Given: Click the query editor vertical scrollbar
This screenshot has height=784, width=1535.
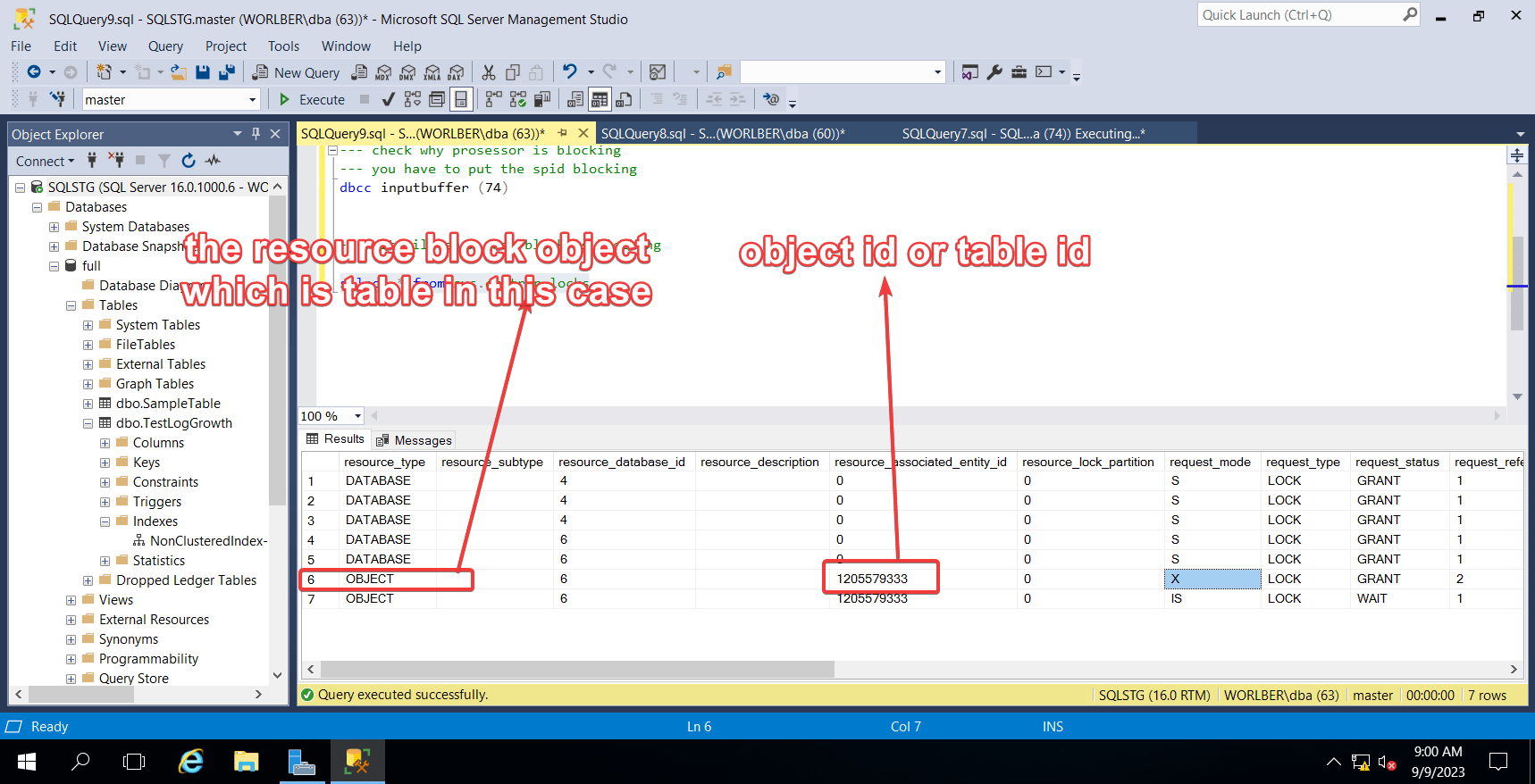Looking at the screenshot, I should point(1517,284).
